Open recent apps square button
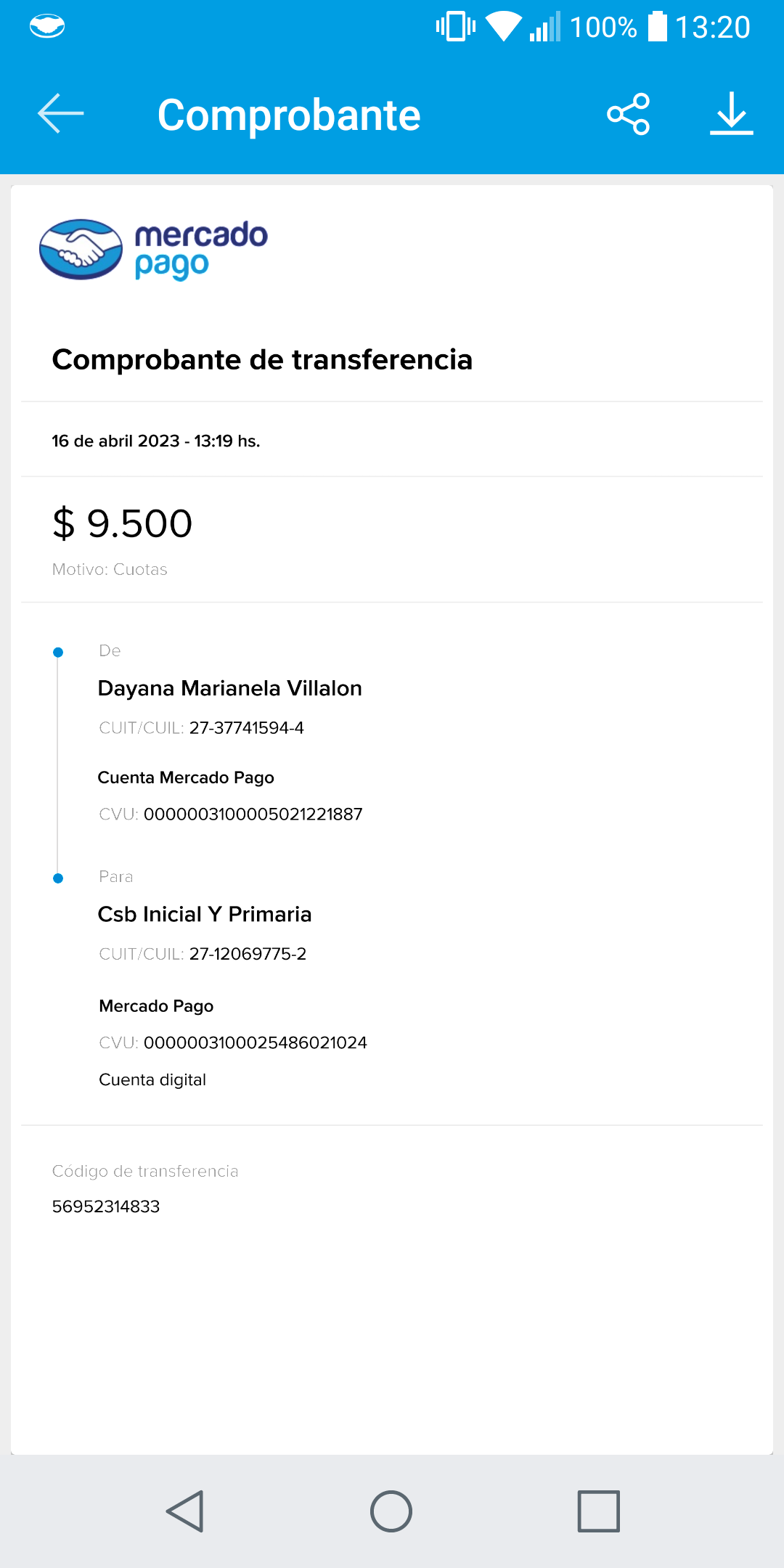The height and width of the screenshot is (1568, 784). 598,1511
